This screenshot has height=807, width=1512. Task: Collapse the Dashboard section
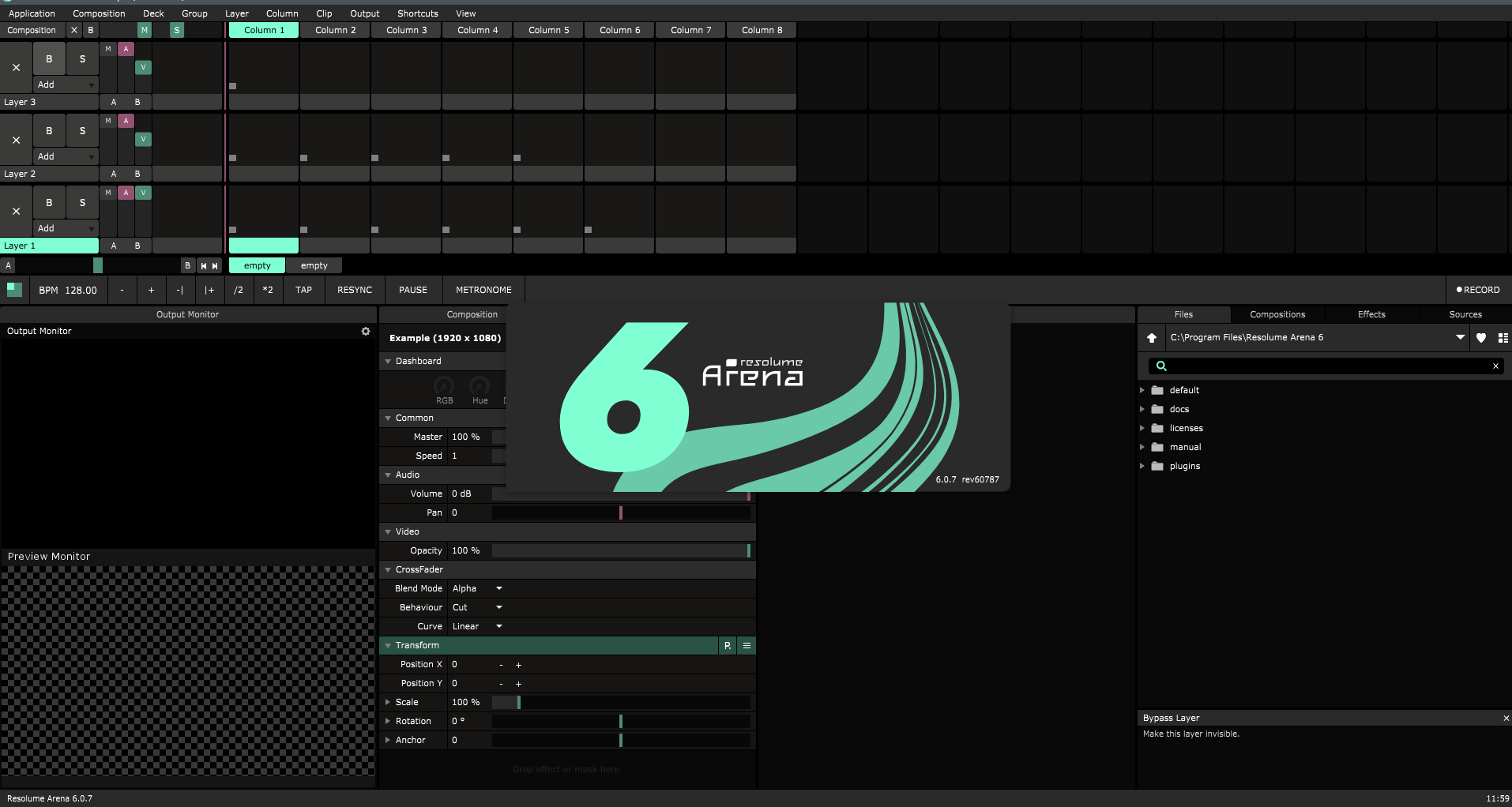click(388, 362)
